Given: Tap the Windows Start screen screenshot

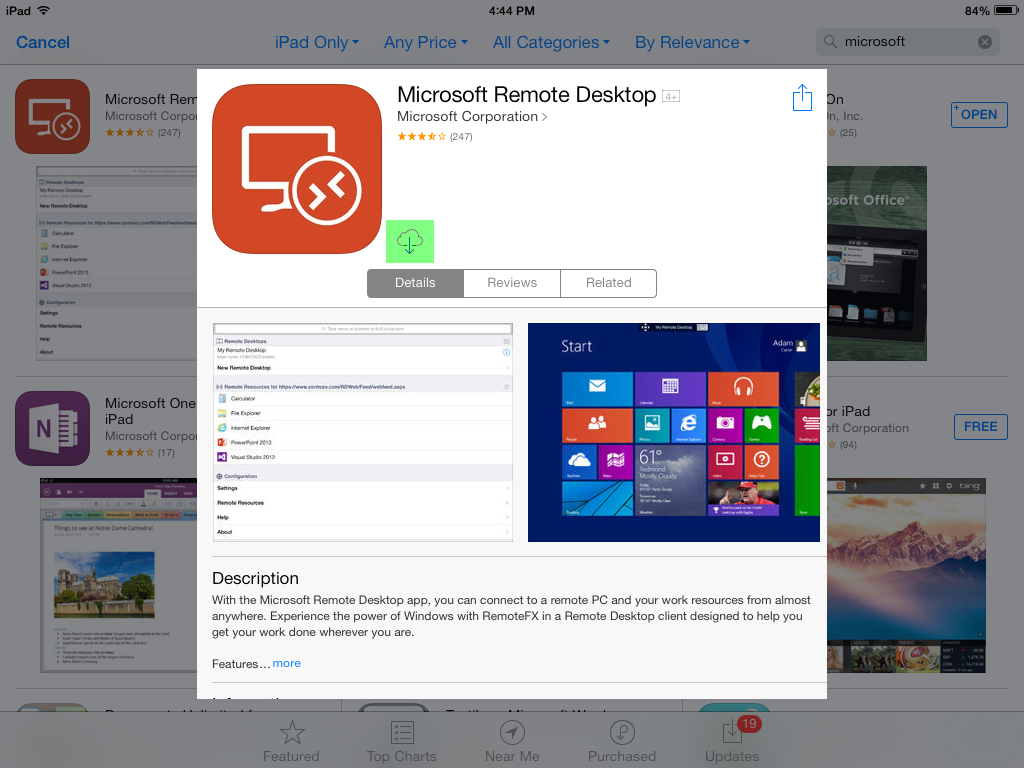Looking at the screenshot, I should click(673, 432).
